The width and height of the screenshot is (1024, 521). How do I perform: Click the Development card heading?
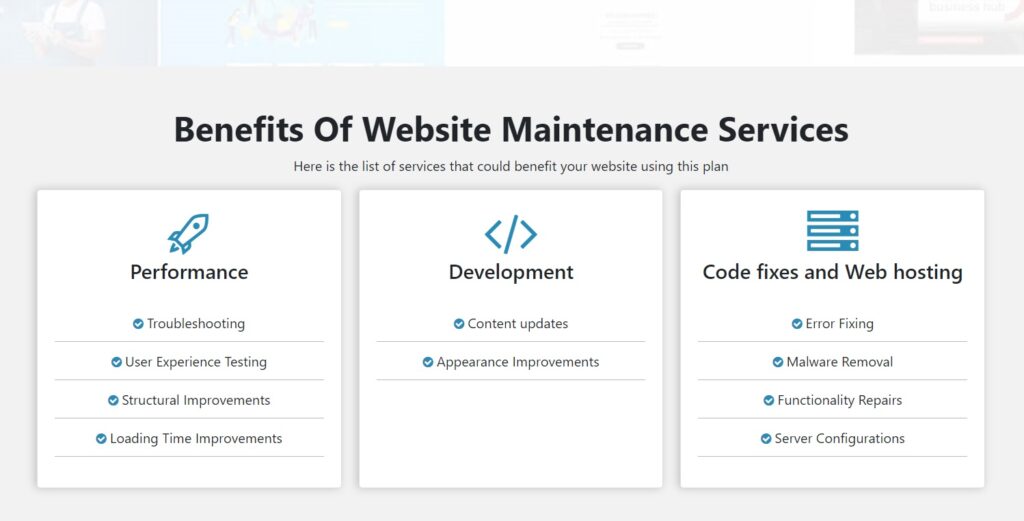[511, 272]
